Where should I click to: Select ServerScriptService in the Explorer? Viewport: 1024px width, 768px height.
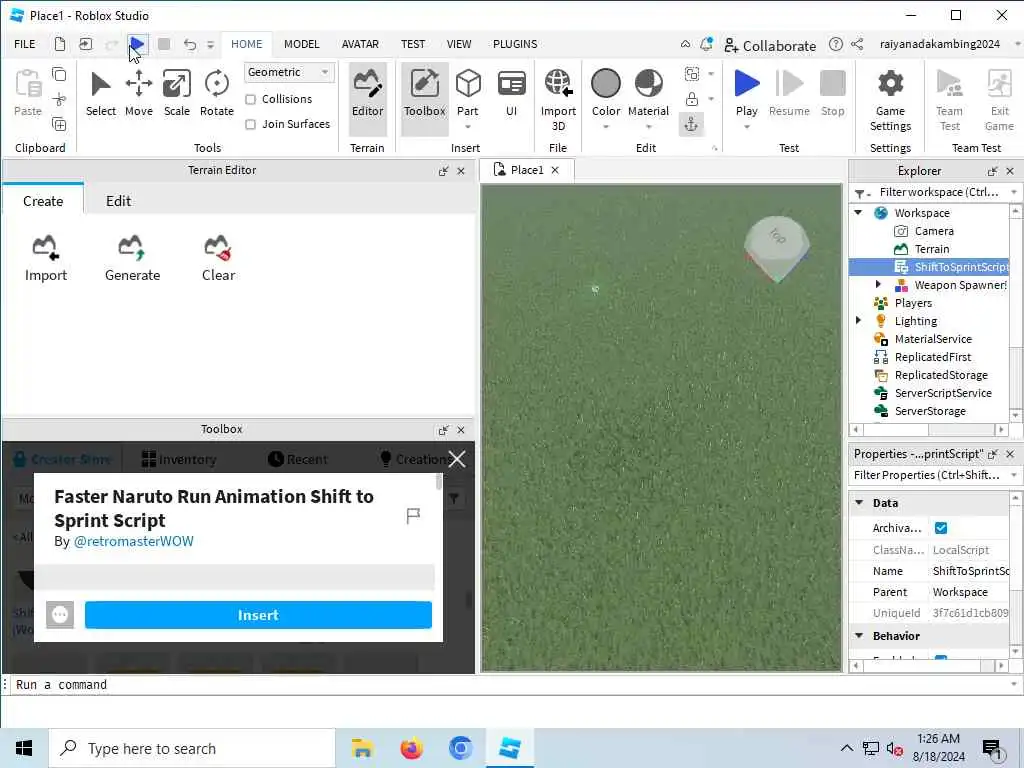[943, 393]
